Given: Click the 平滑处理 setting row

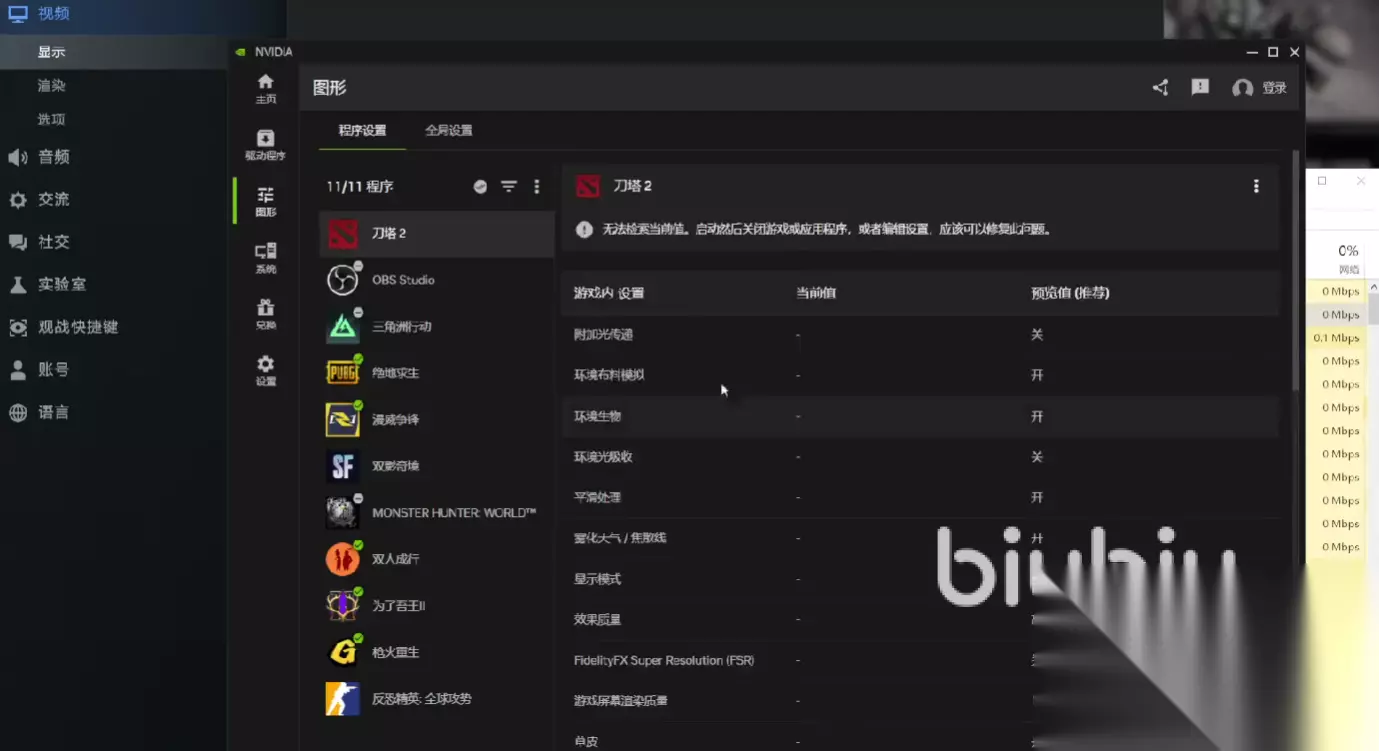Looking at the screenshot, I should tap(920, 497).
